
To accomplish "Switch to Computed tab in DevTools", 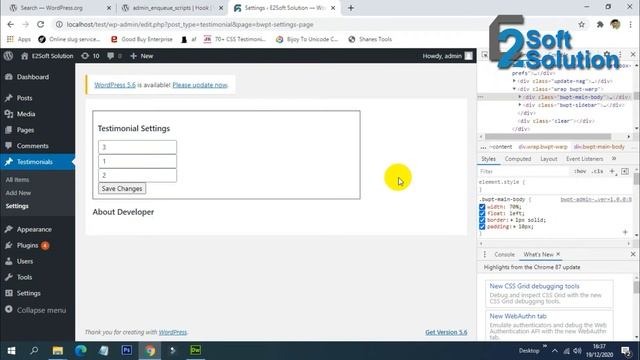I will (518, 159).
